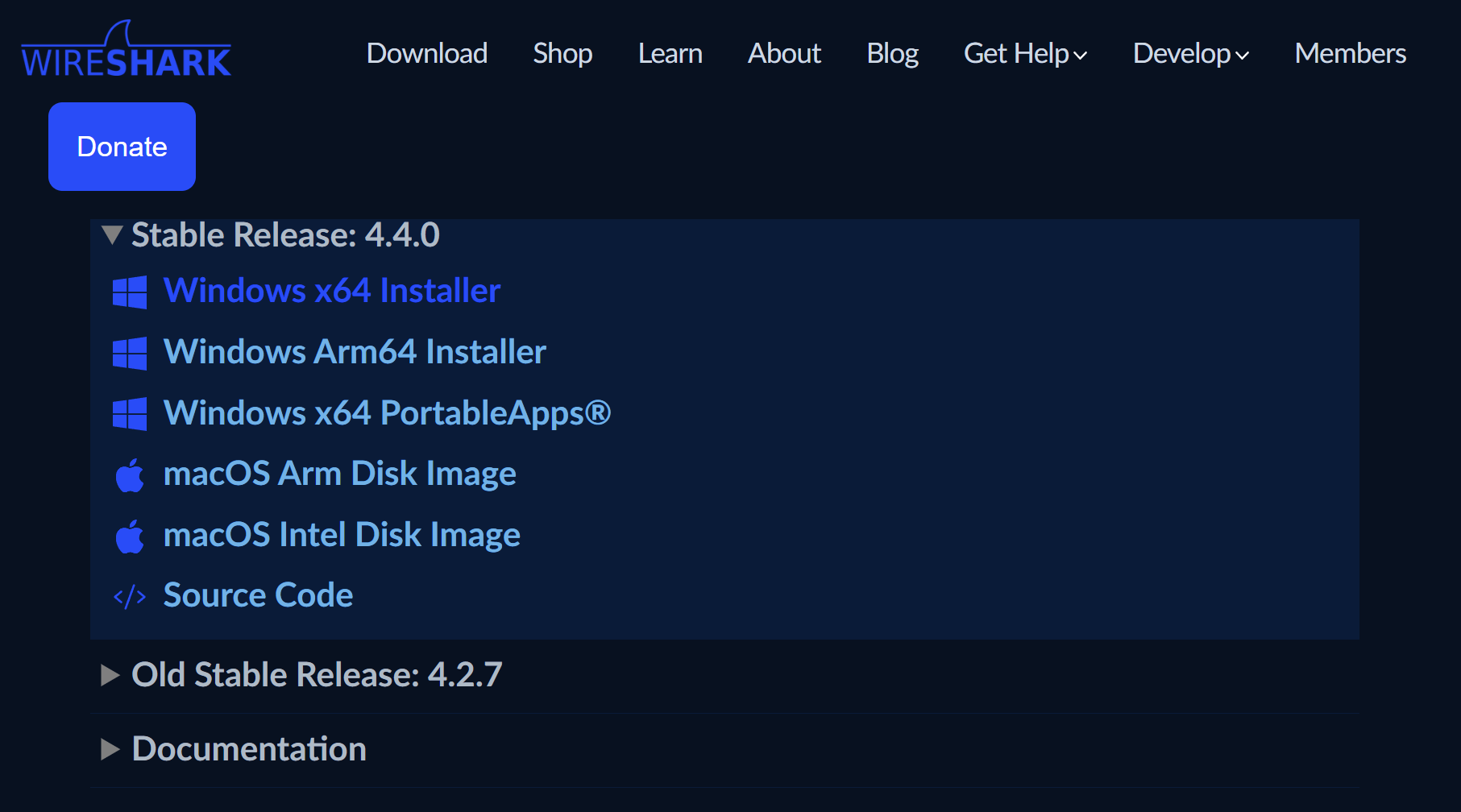Open the Shop navigation link
The image size is (1461, 812).
pyautogui.click(x=562, y=54)
